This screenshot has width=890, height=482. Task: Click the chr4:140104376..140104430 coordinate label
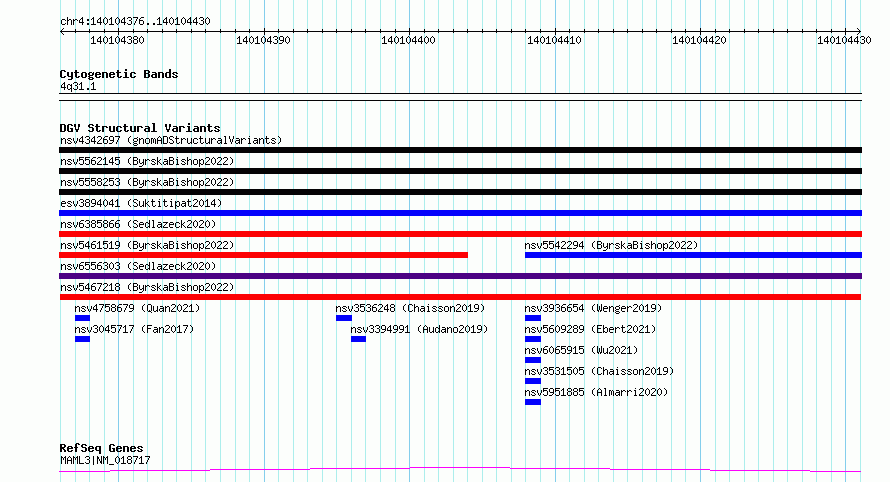135,21
